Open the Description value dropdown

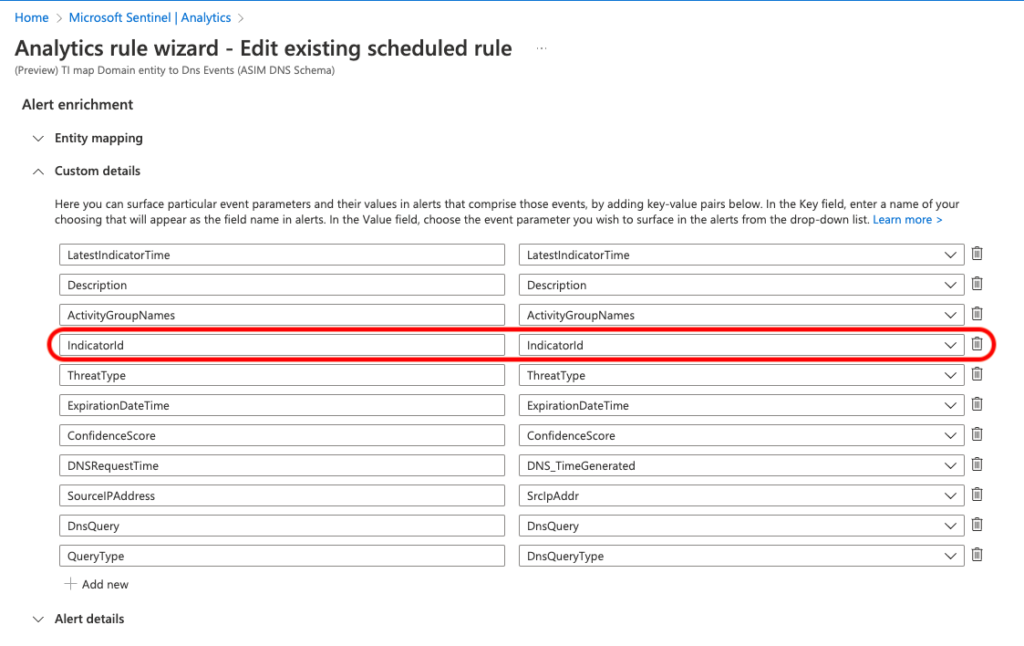741,285
